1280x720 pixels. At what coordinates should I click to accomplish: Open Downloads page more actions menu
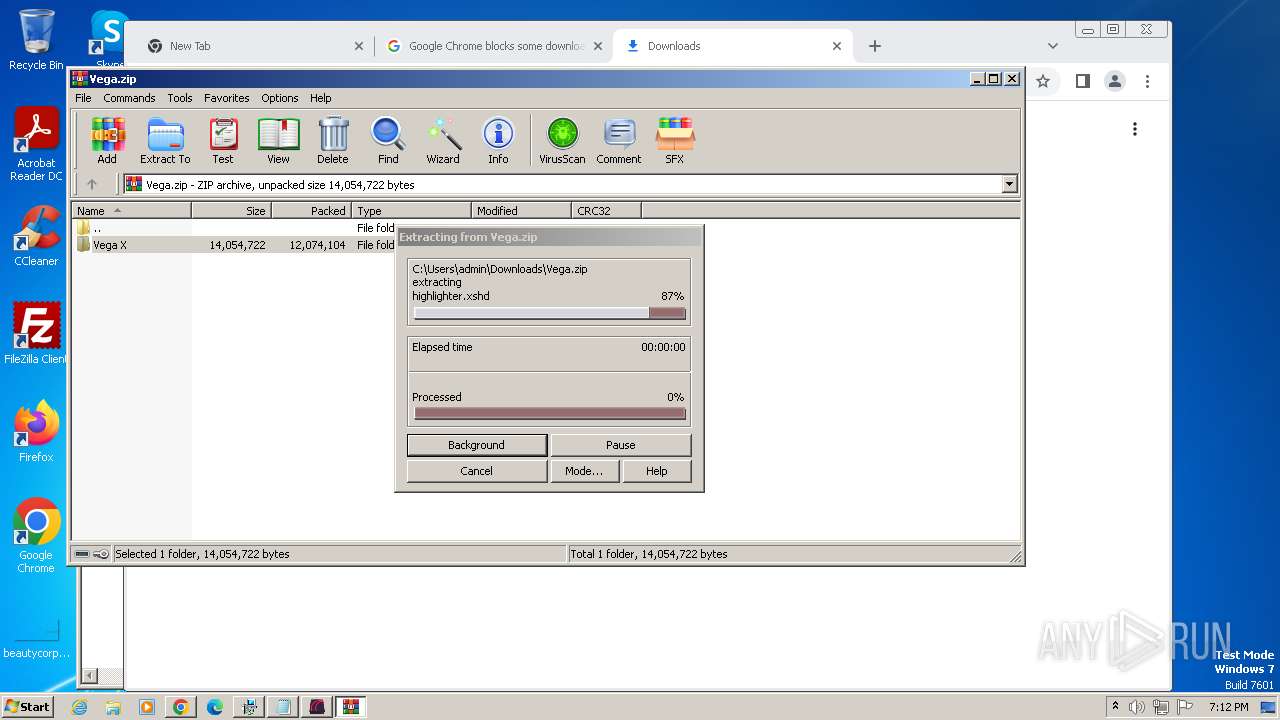coord(1135,129)
